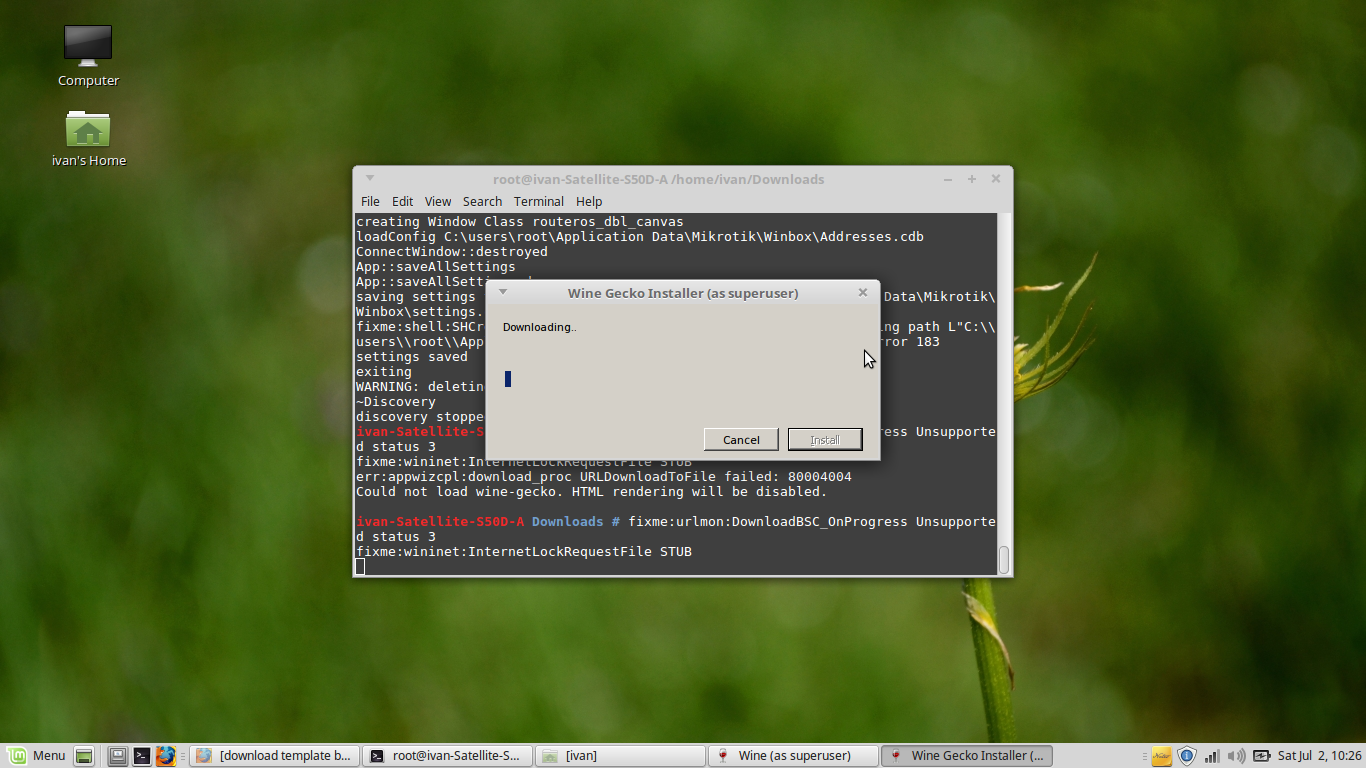Image resolution: width=1366 pixels, height=768 pixels.
Task: Click the Install button in Gecko Installer
Action: (825, 440)
